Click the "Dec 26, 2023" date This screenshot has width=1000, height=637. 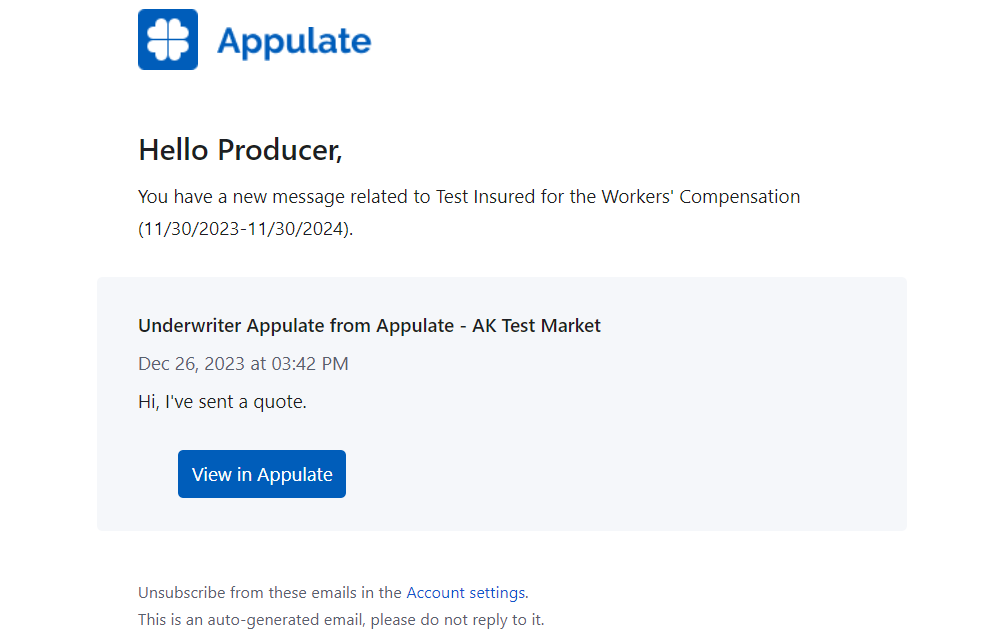point(184,364)
